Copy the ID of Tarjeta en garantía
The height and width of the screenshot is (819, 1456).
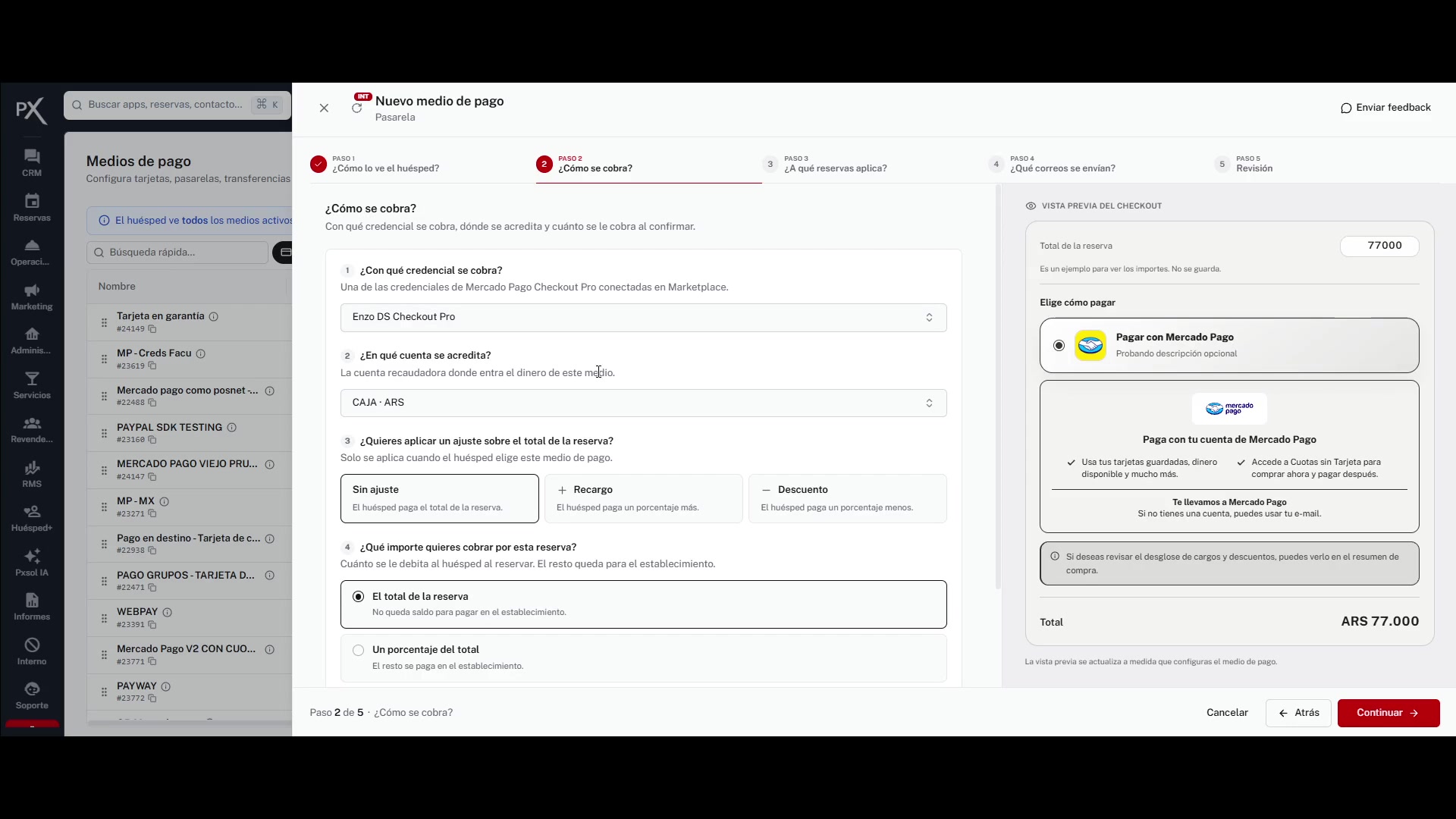point(152,329)
